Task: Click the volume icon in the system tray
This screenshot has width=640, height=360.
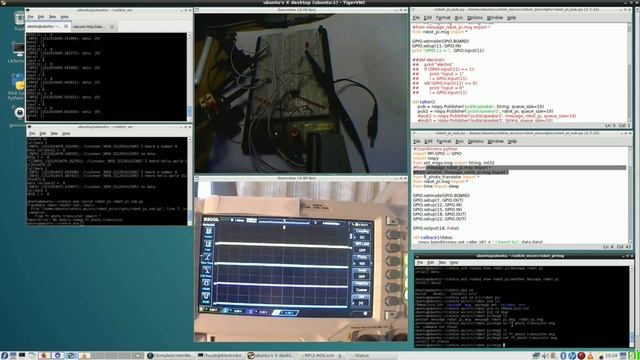Action: click(545, 356)
